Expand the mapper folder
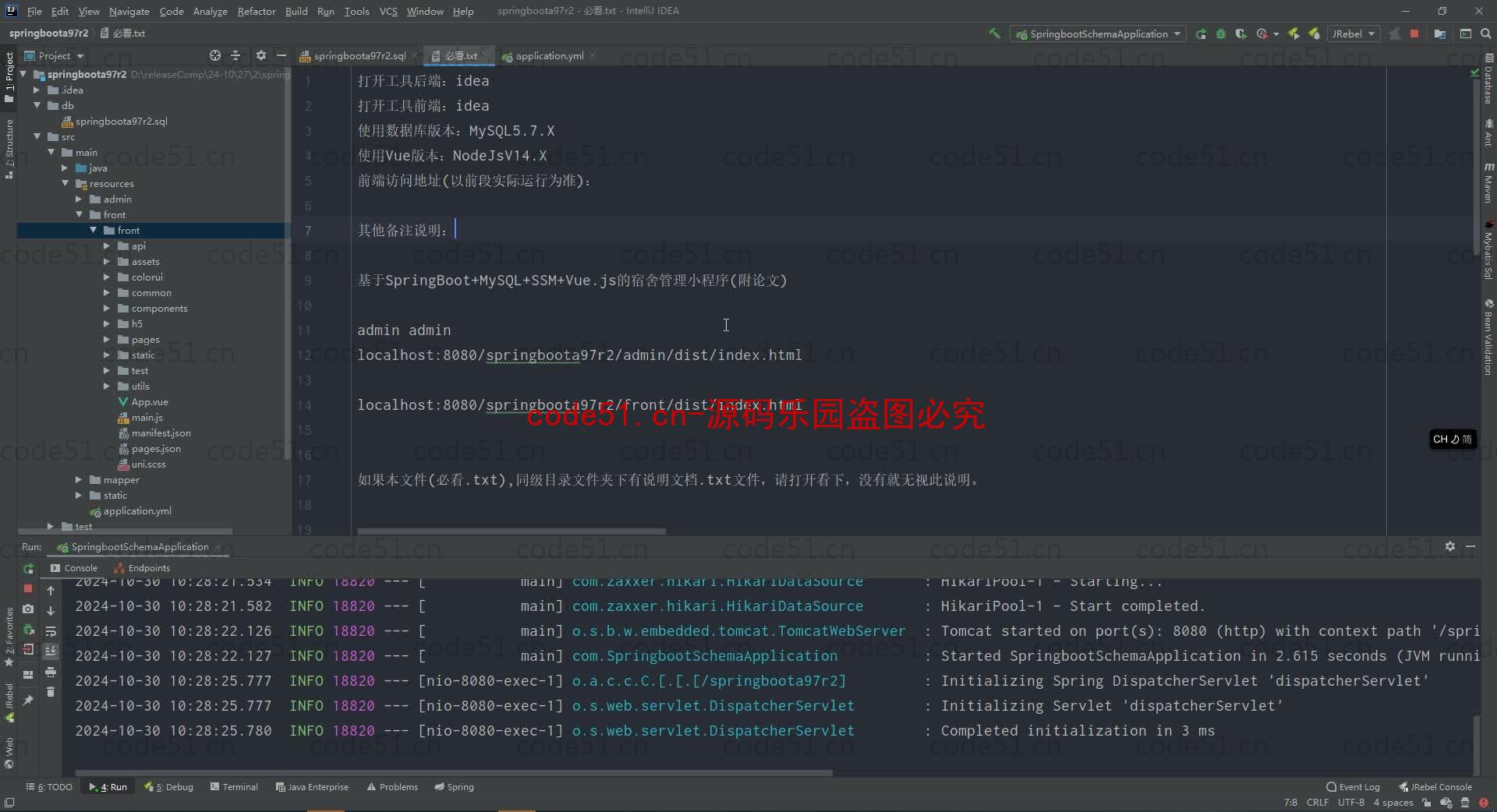Image resolution: width=1497 pixels, height=812 pixels. [79, 479]
